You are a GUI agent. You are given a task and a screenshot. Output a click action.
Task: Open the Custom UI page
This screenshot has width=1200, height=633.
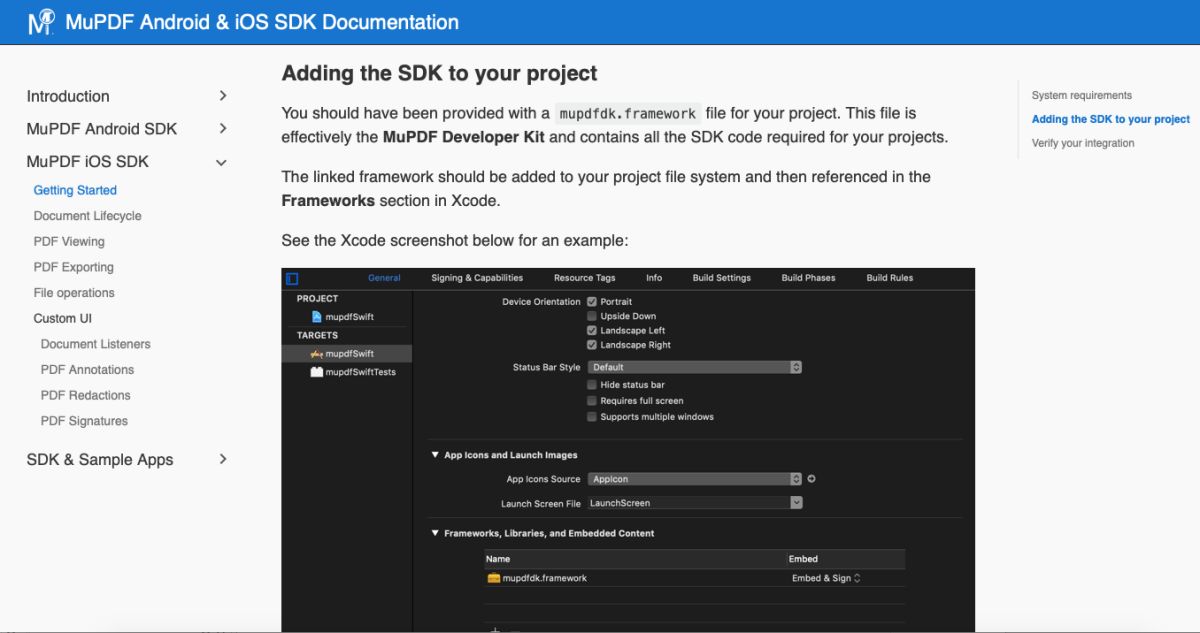pos(63,319)
